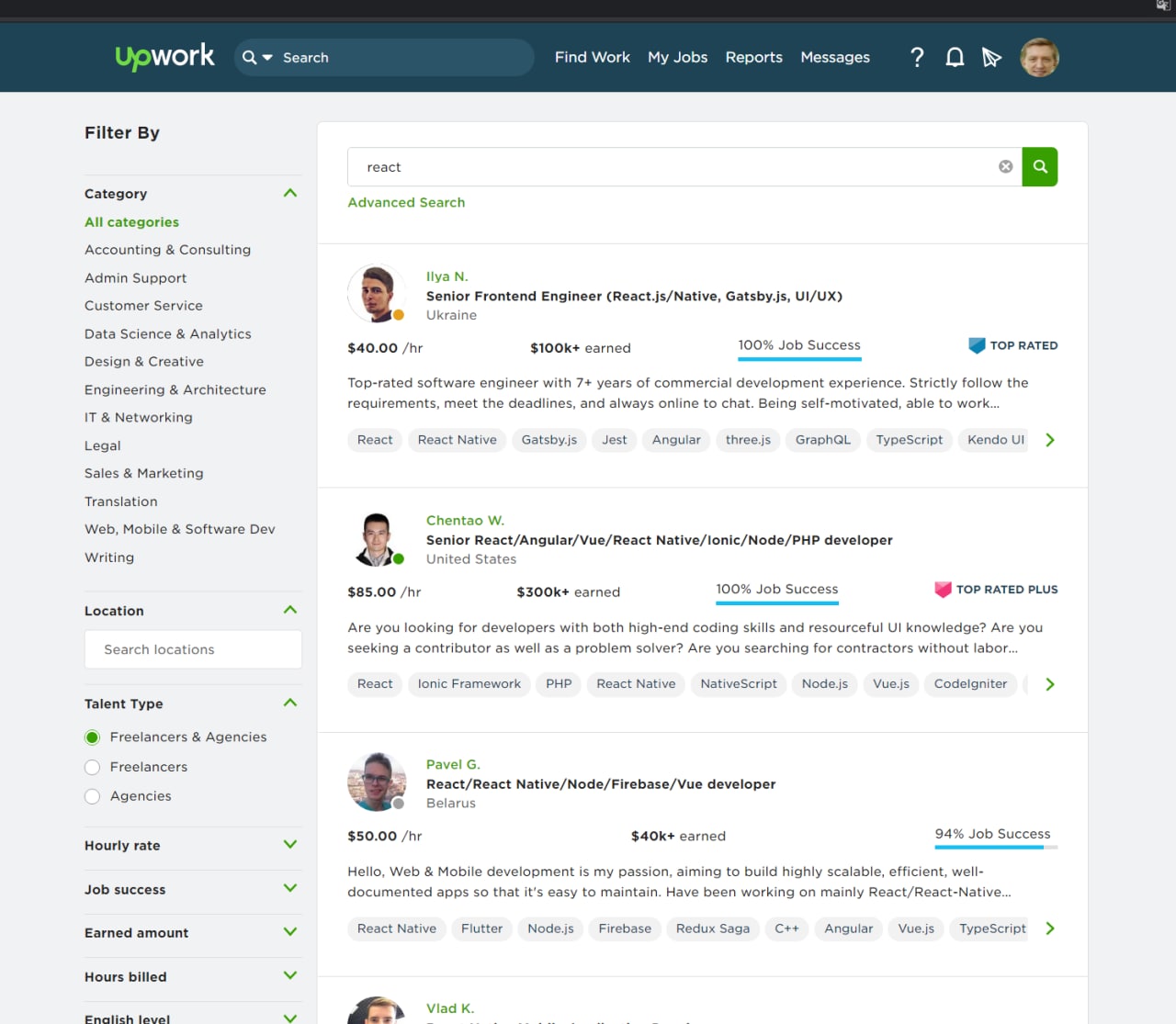Filter by Web, Mobile & Software Dev
The height and width of the screenshot is (1024, 1176).
click(x=180, y=529)
